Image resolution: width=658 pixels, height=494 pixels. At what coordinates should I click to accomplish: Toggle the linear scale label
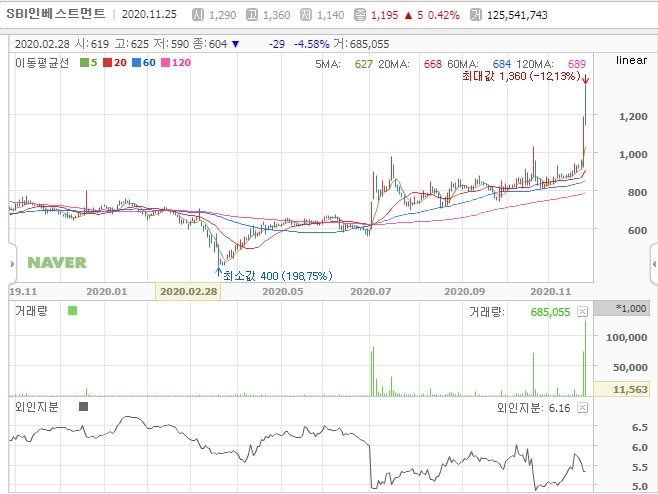[x=631, y=60]
